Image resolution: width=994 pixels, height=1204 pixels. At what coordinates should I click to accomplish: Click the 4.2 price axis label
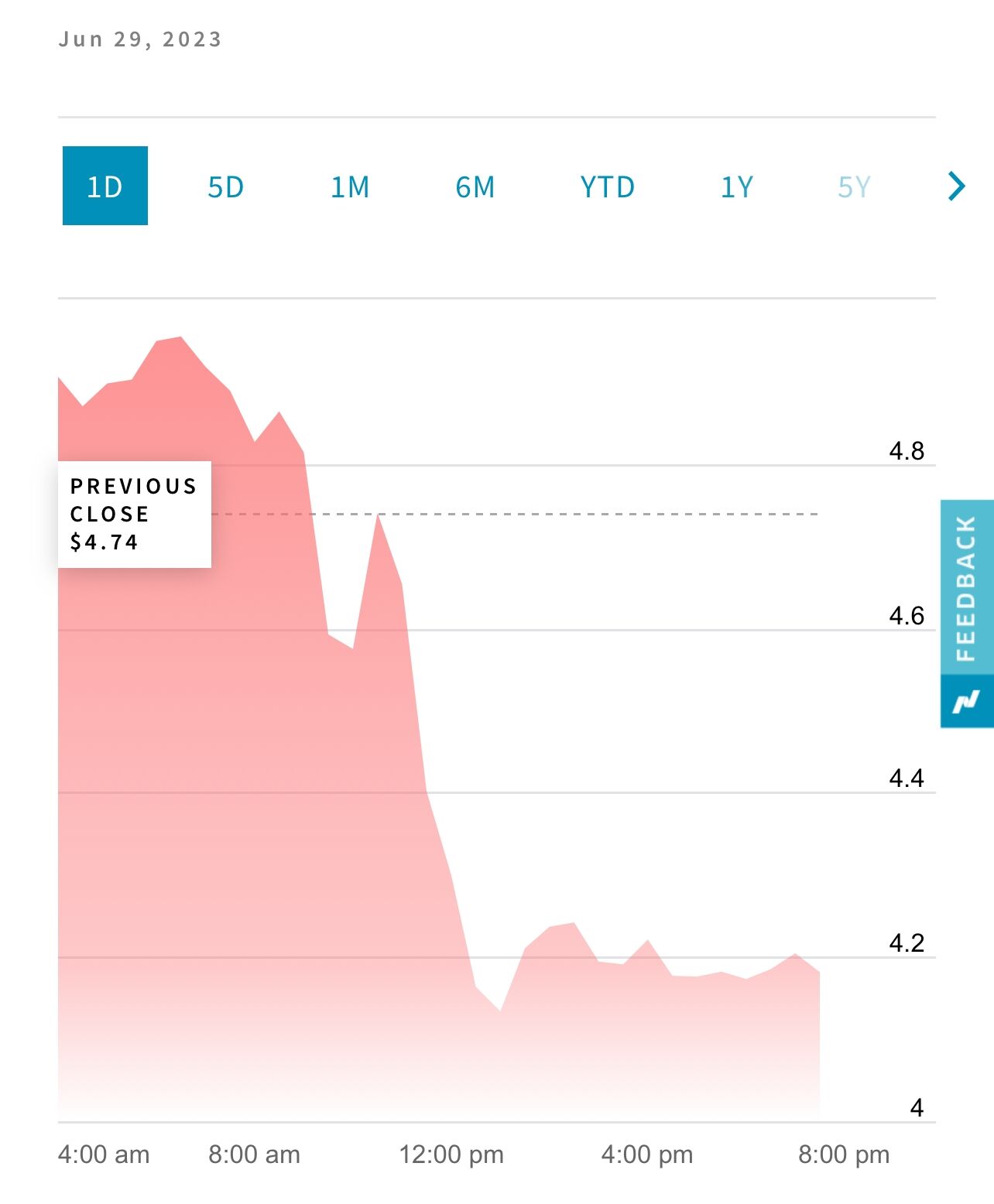click(x=907, y=943)
